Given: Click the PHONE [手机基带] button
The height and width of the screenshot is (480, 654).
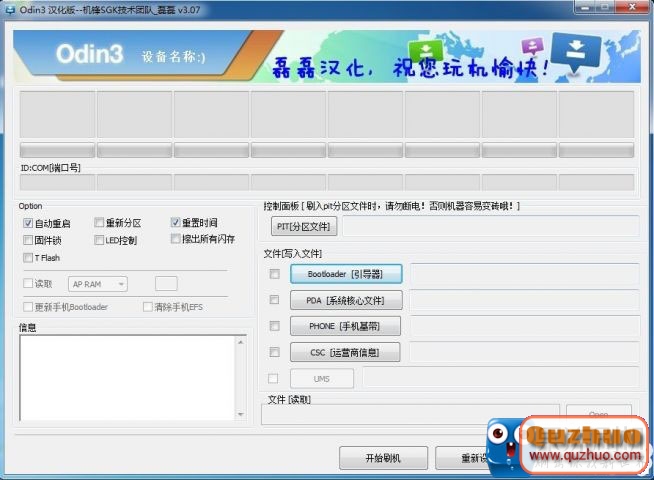Looking at the screenshot, I should tap(345, 326).
